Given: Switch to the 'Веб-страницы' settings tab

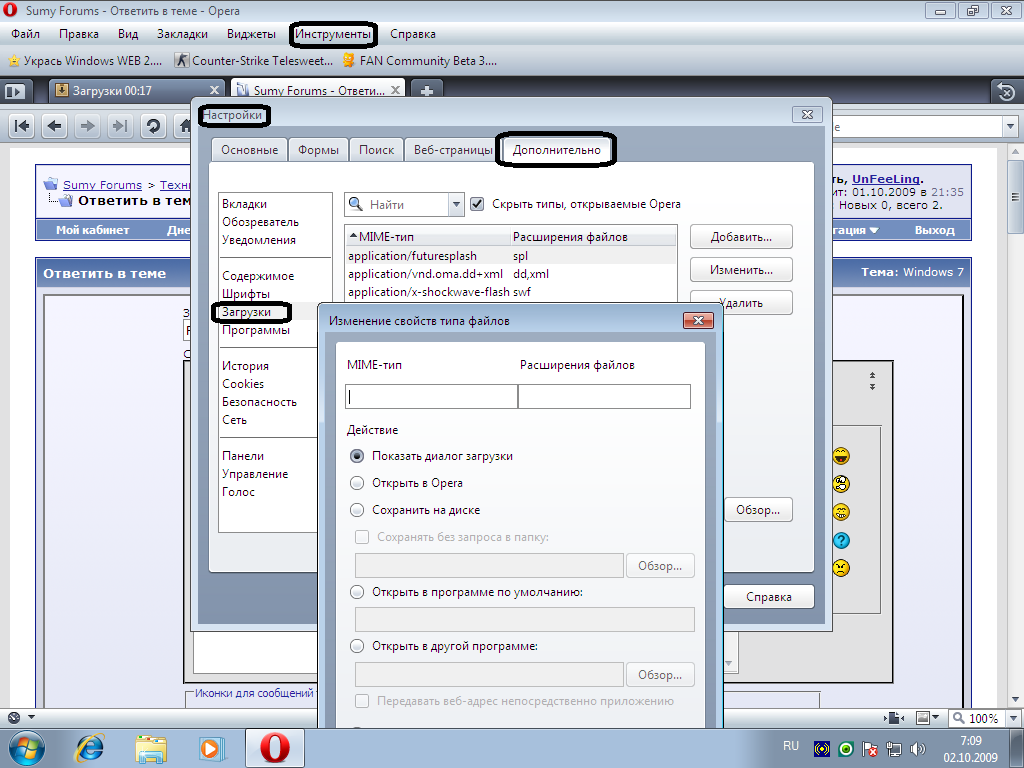Looking at the screenshot, I should 453,150.
